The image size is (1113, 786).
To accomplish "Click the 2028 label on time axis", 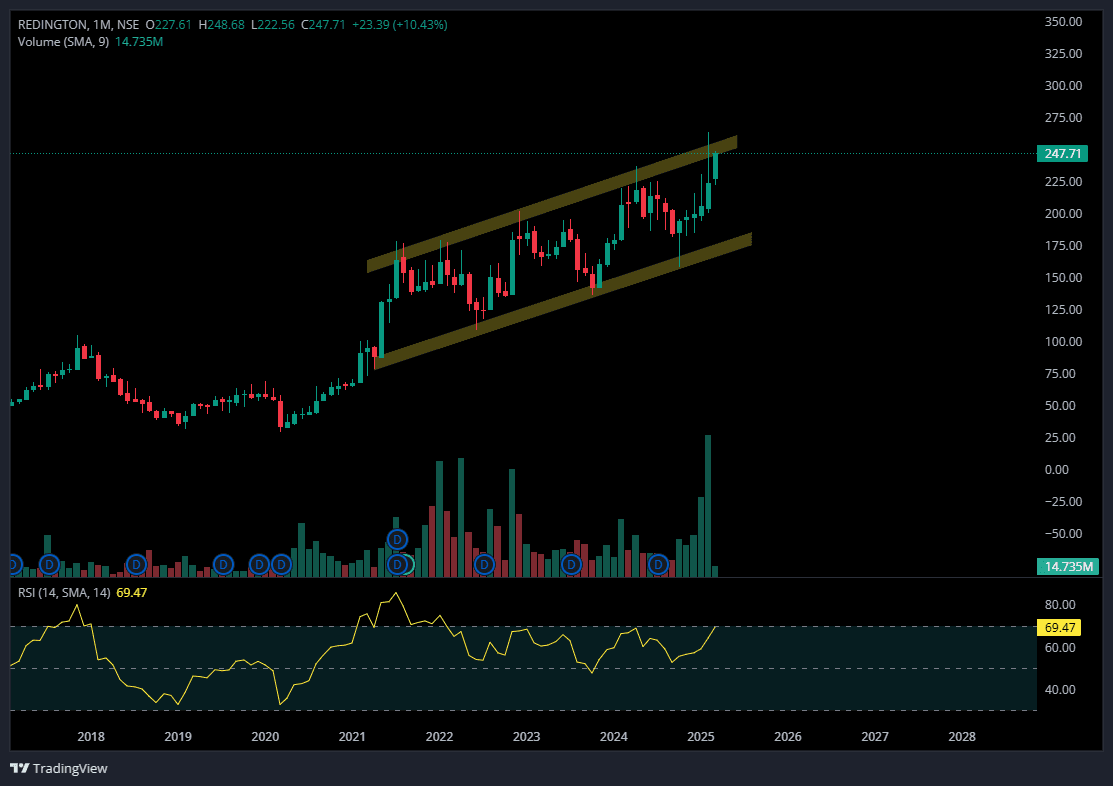I will [x=962, y=736].
